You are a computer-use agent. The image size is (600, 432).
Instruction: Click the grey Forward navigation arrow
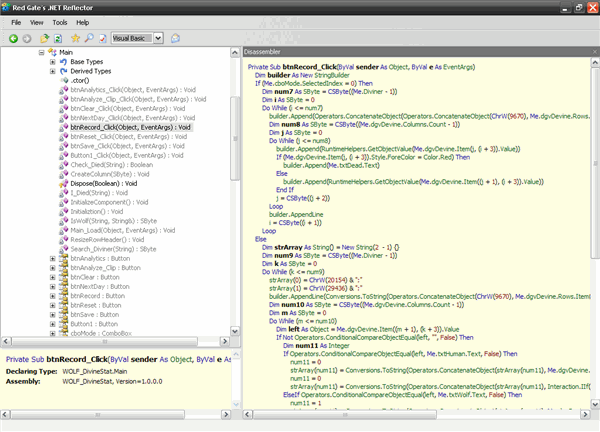[27, 38]
